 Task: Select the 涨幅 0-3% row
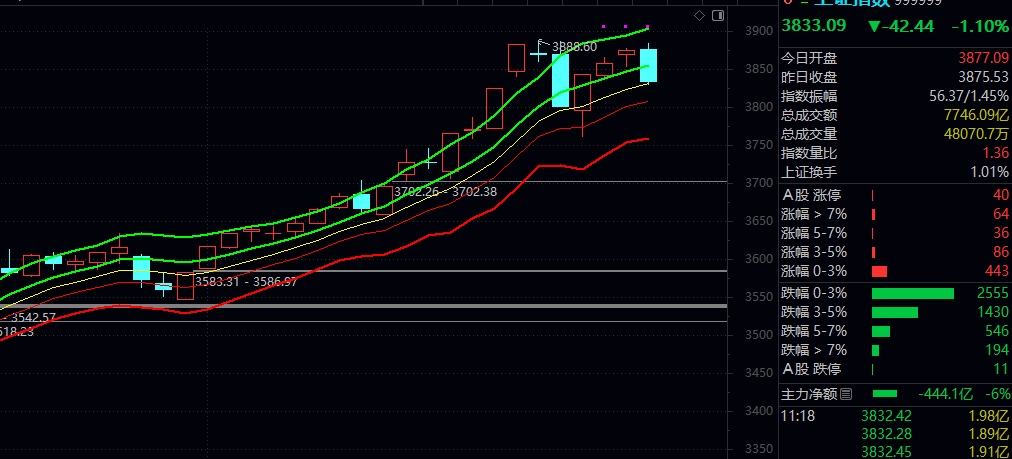tap(895, 271)
